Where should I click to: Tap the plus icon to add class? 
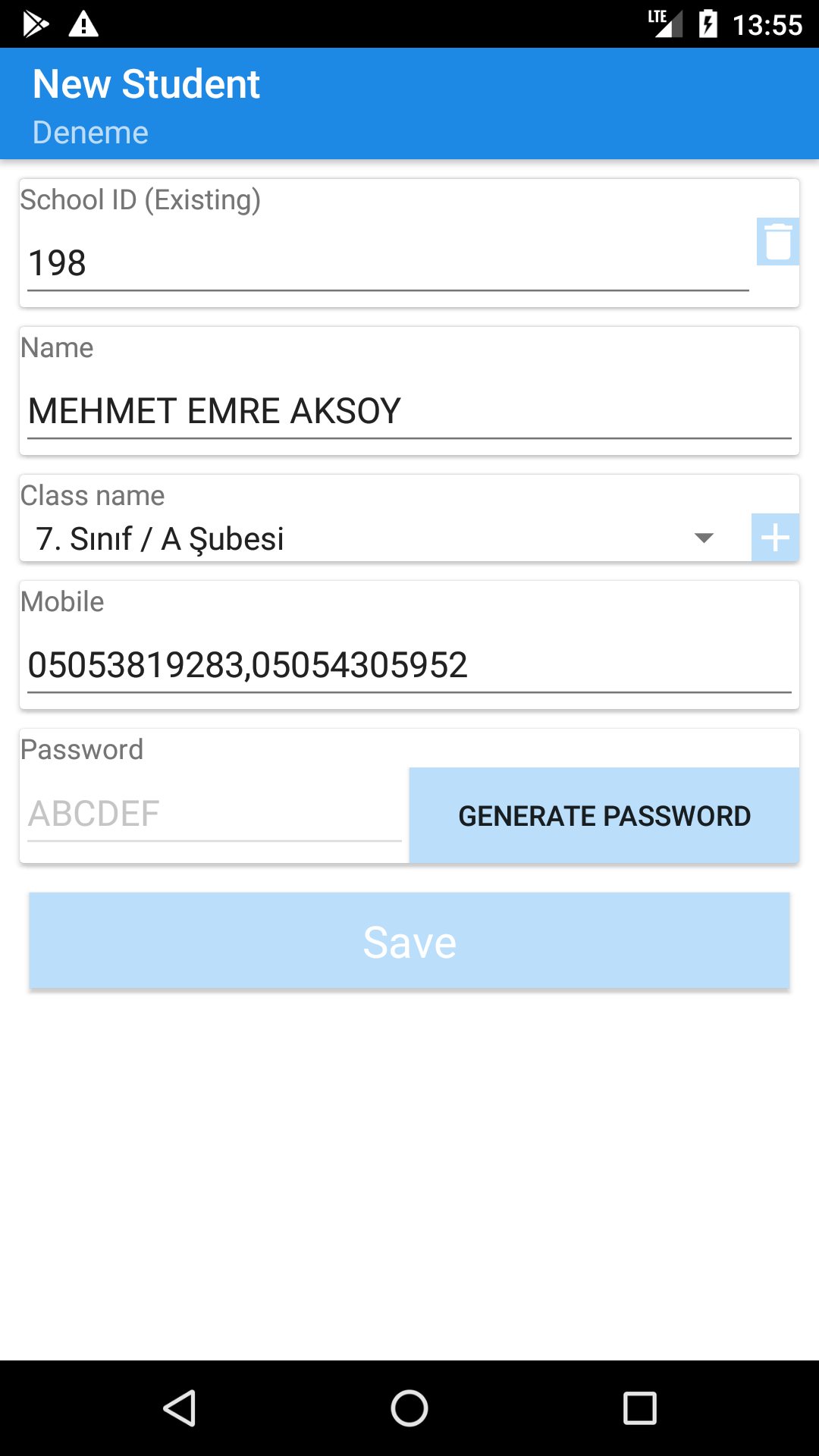(x=775, y=538)
